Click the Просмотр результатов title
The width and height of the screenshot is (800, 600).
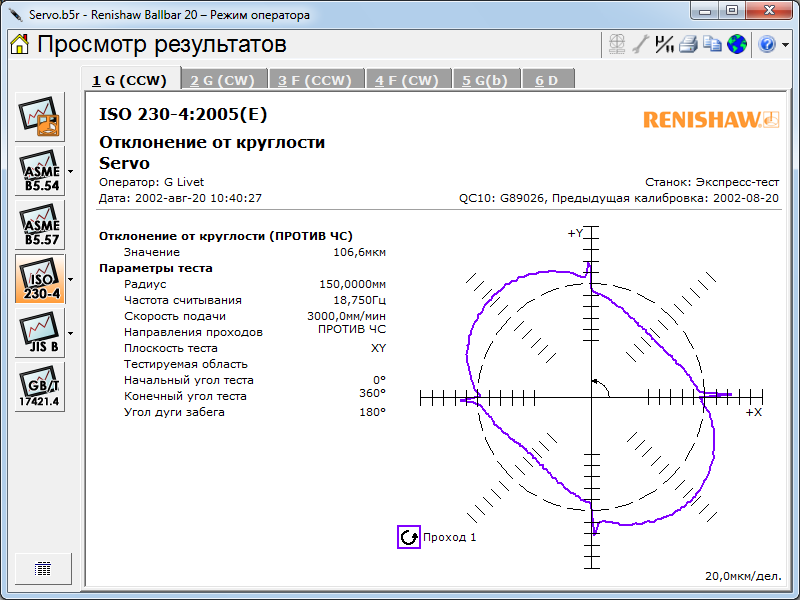click(162, 44)
